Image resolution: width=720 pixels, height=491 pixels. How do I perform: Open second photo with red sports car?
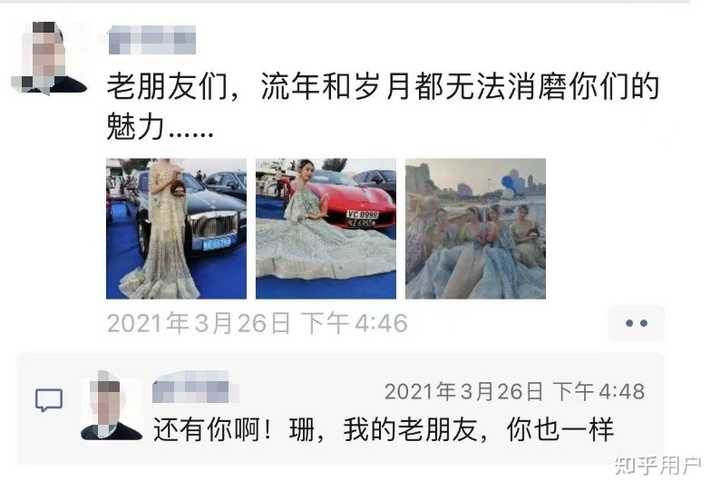326,229
